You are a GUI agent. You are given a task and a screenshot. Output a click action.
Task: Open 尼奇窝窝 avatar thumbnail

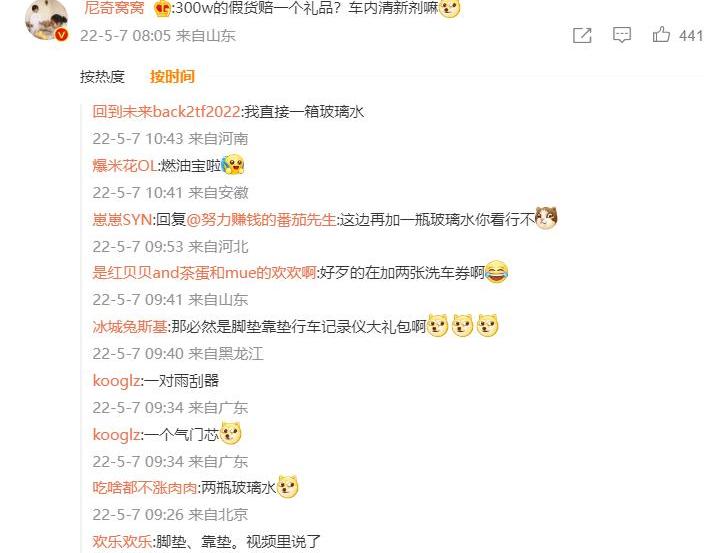click(46, 19)
